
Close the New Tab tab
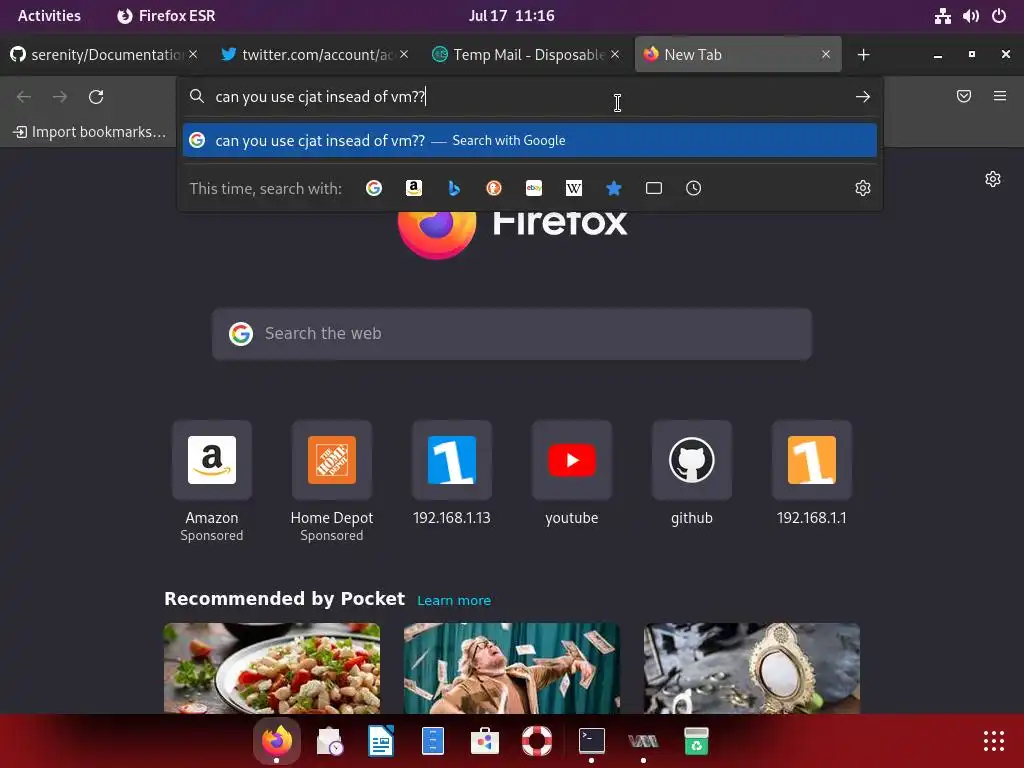point(826,54)
